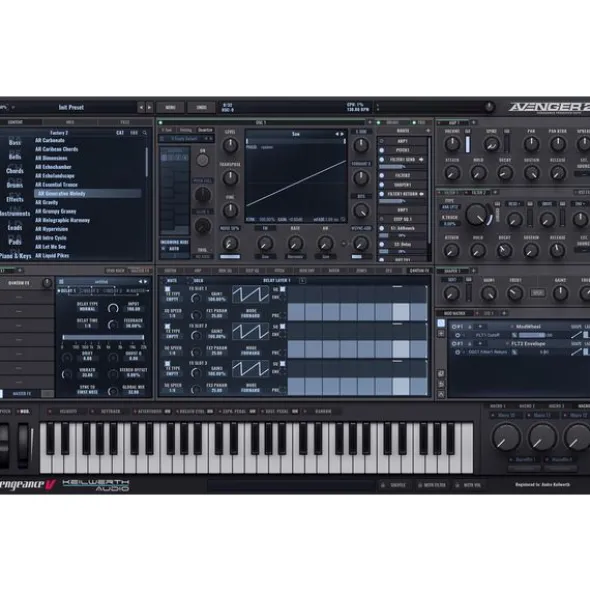
Task: Toggle SHAPER1 in the route list
Action: [382, 185]
